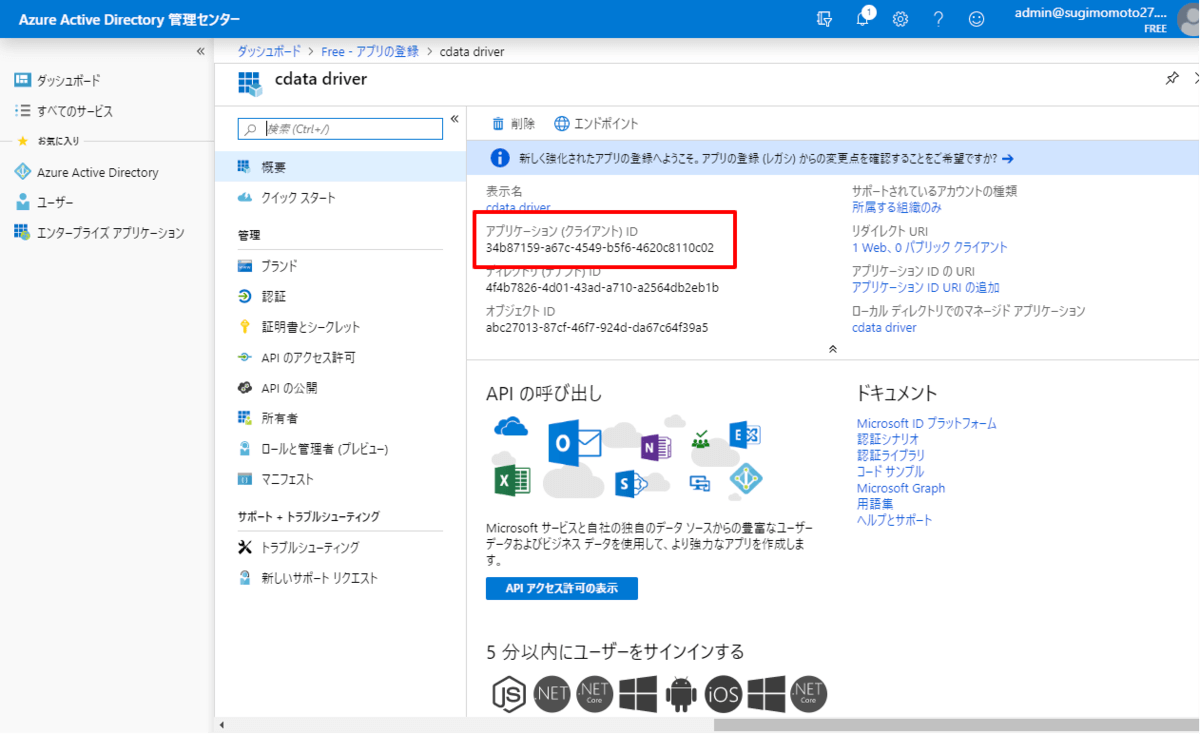Viewport: 1200px width, 734px height.
Task: Open the feedback smiley icon
Action: click(976, 19)
